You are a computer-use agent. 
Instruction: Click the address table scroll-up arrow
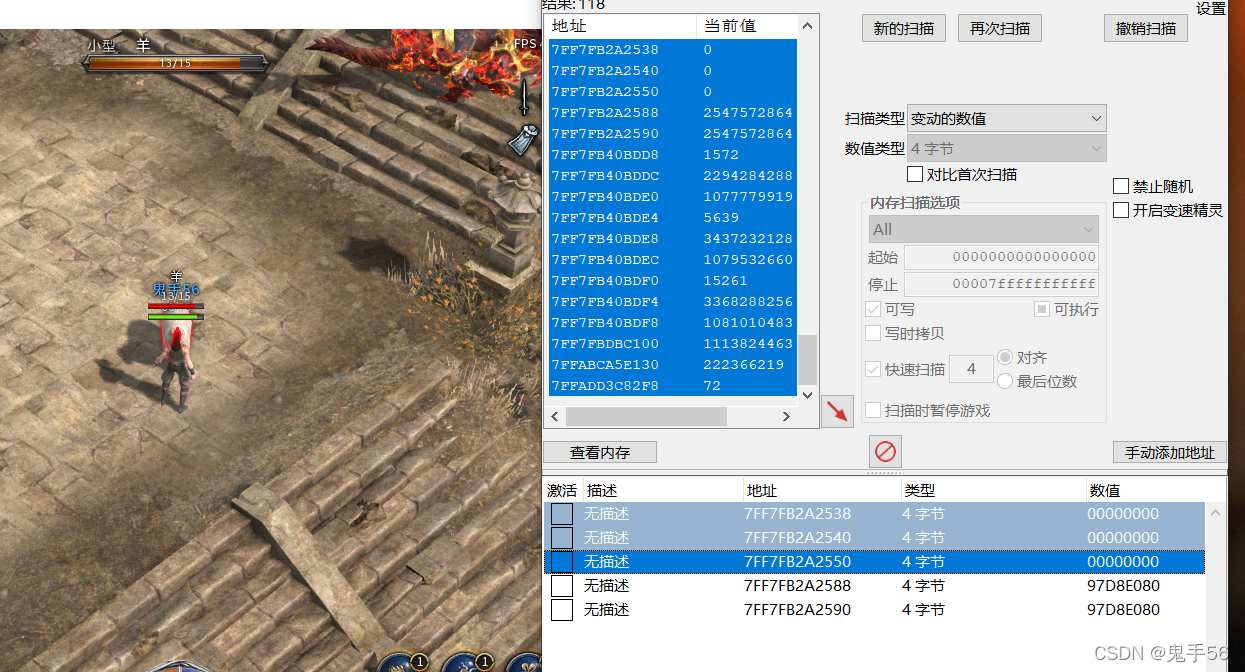[x=1216, y=513]
